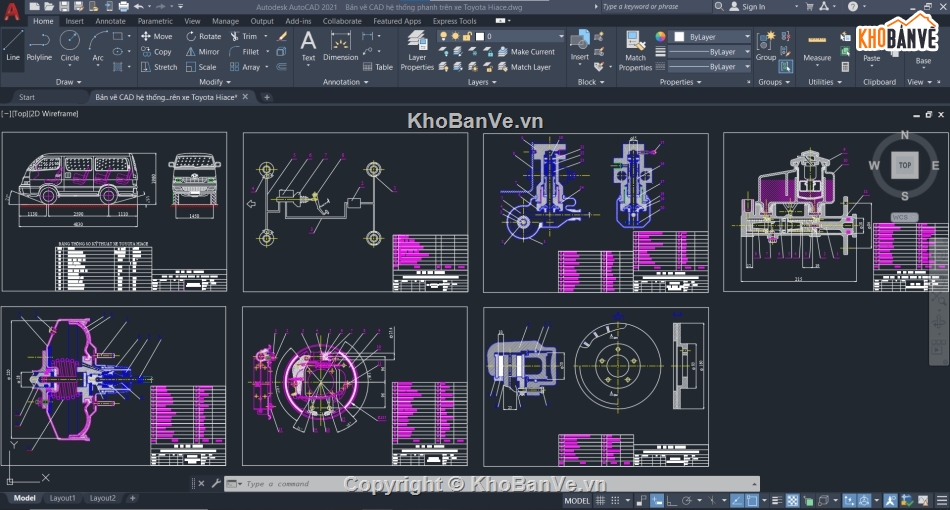Click Sign In button
Screen dimensions: 950x510
pos(747,7)
